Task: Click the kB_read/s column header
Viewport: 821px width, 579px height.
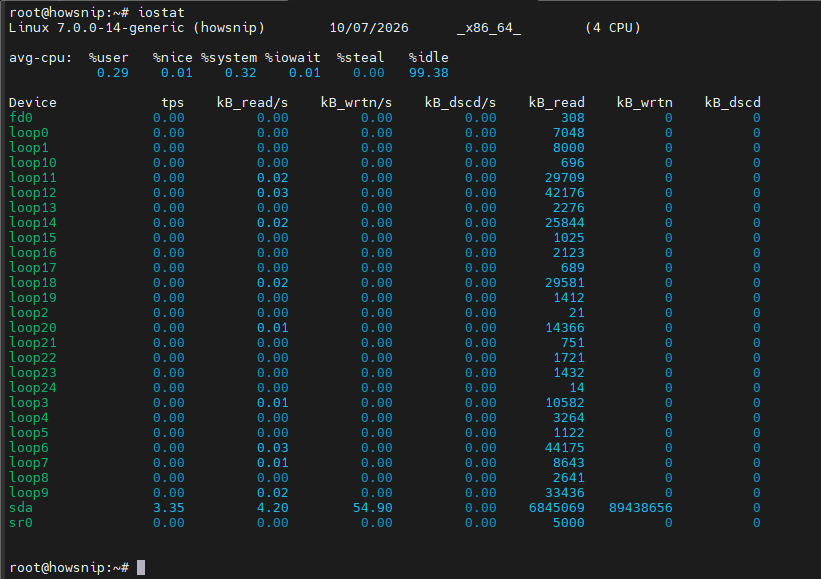Action: click(x=252, y=103)
